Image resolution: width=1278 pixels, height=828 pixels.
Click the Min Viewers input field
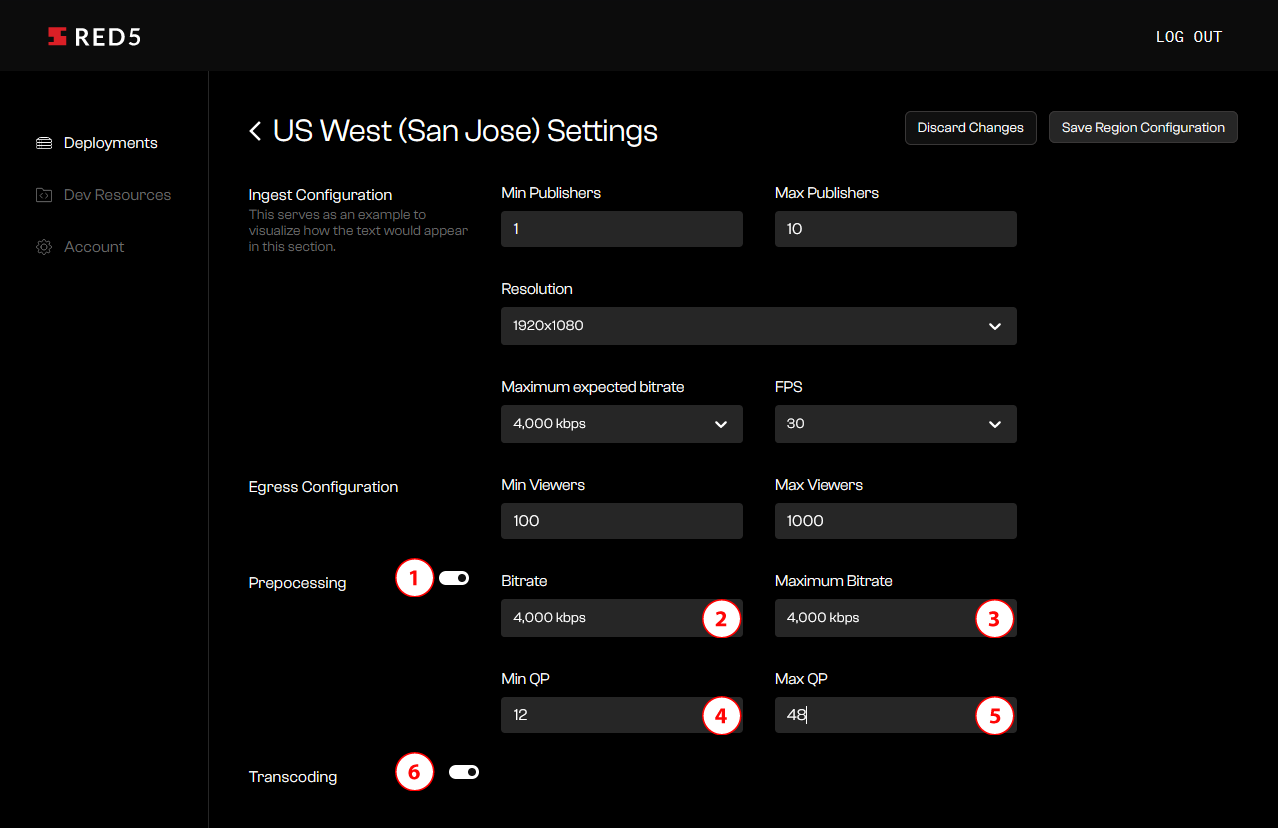pyautogui.click(x=622, y=521)
